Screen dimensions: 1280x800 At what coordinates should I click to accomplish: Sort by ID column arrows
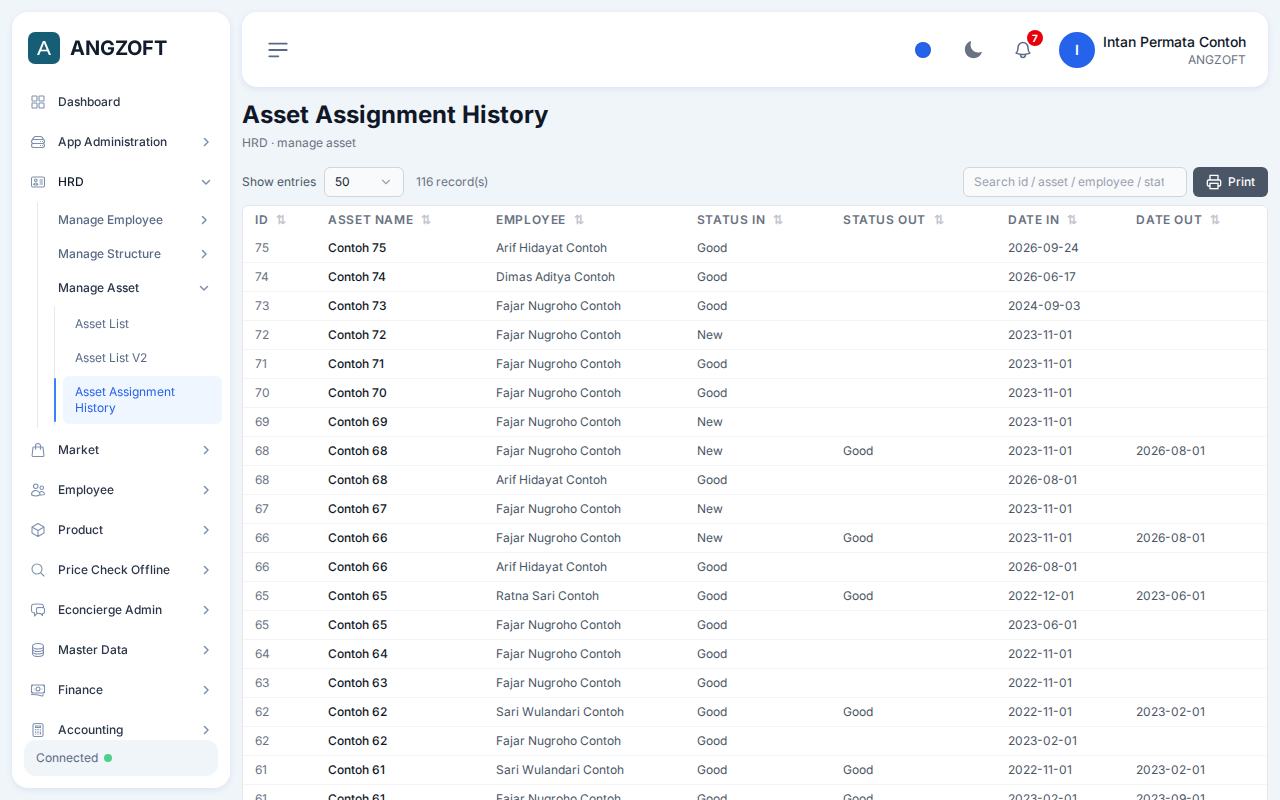point(281,220)
